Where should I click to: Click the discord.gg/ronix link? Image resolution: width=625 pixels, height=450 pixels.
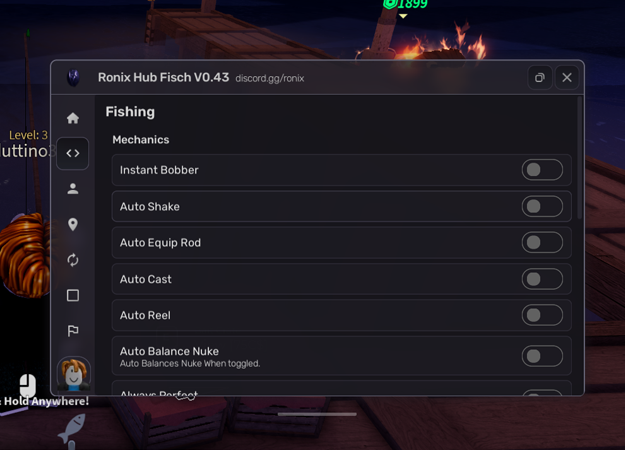click(x=269, y=78)
